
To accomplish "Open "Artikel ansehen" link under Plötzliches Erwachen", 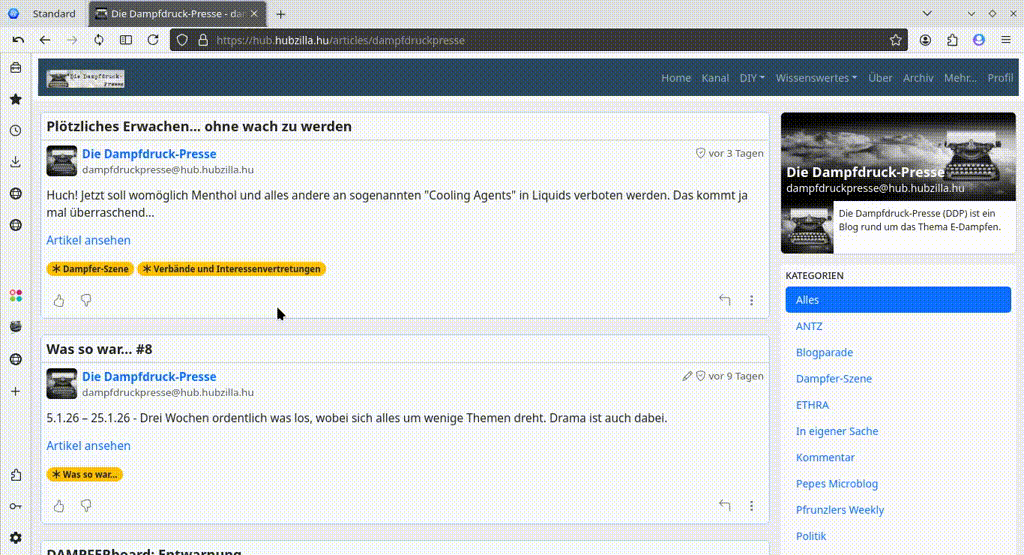I will point(88,240).
